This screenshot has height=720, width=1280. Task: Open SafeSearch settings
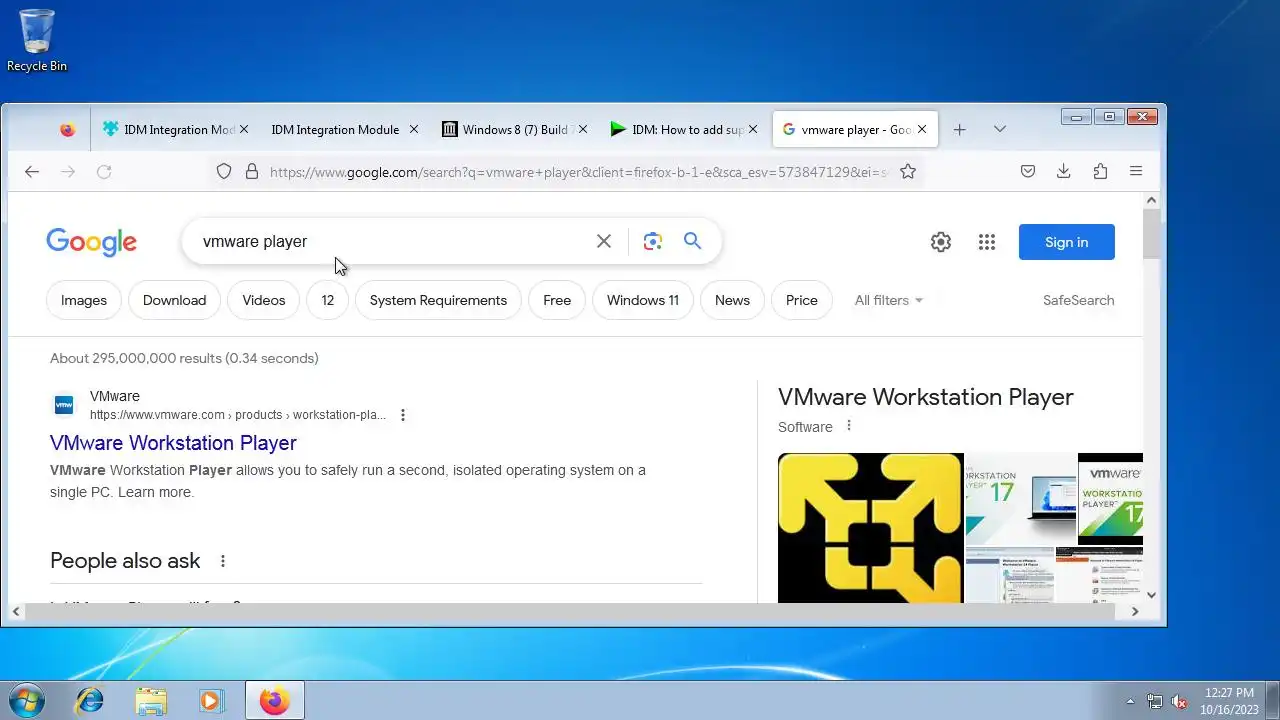point(1078,300)
